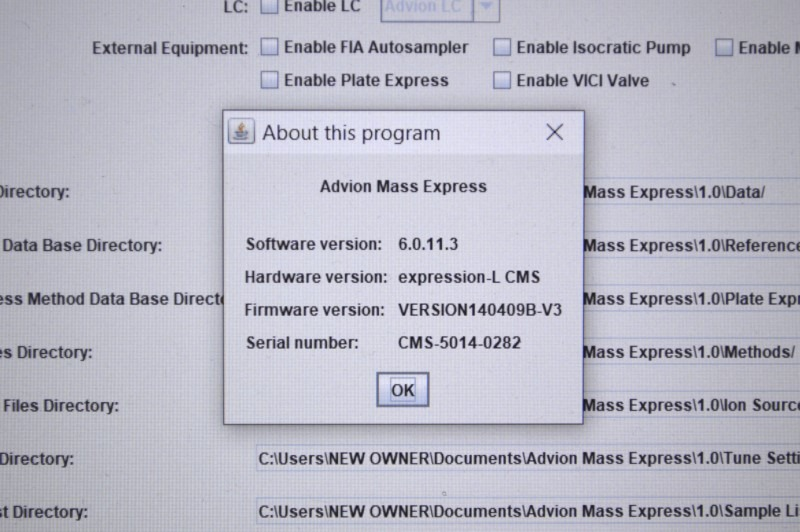Click the Data Base Directory label
The width and height of the screenshot is (800, 532).
[82, 245]
